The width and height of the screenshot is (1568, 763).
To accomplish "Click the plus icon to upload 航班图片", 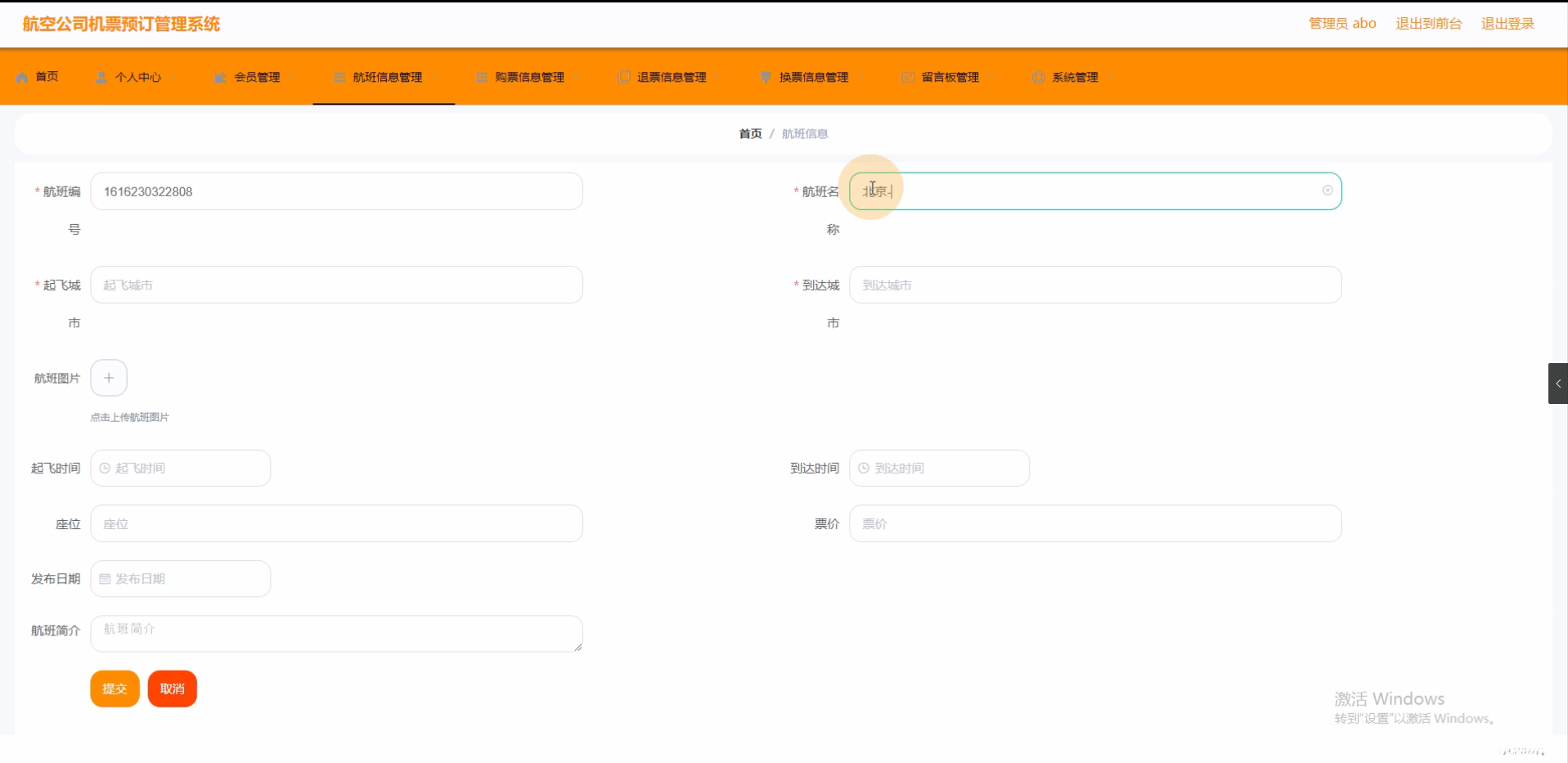I will click(109, 378).
